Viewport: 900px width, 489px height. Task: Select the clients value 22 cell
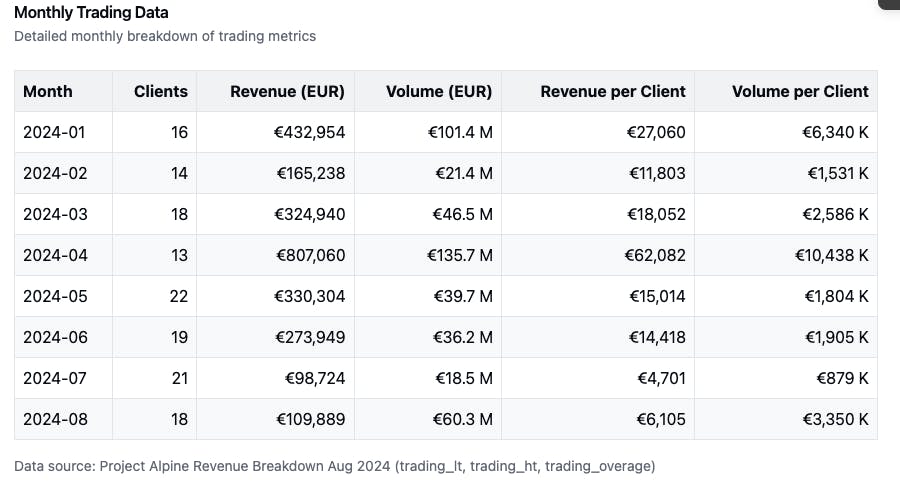click(x=179, y=296)
